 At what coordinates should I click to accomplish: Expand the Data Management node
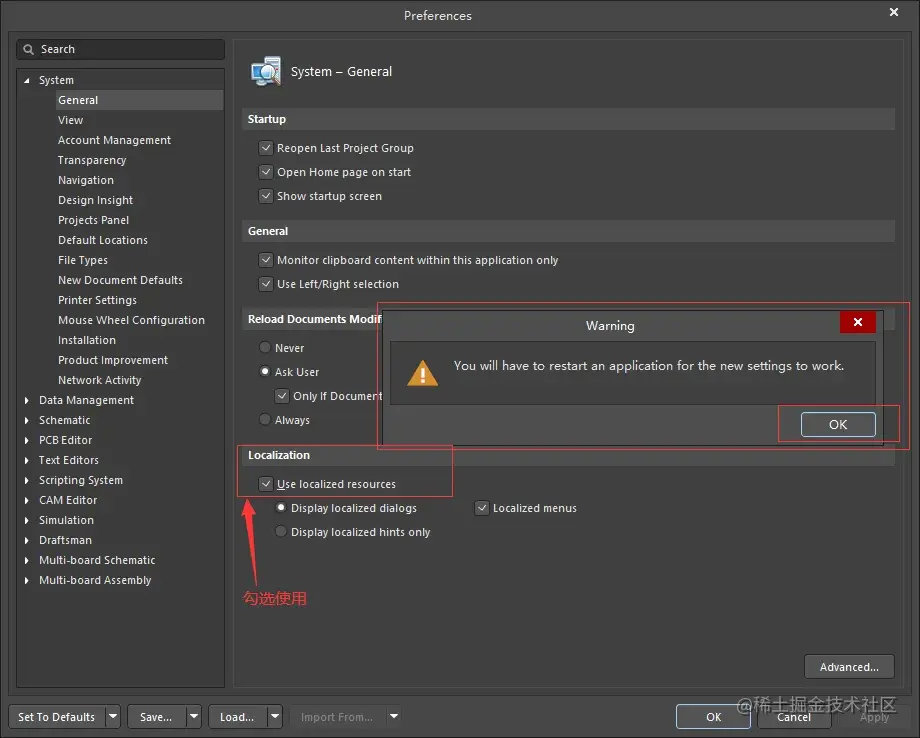point(26,400)
